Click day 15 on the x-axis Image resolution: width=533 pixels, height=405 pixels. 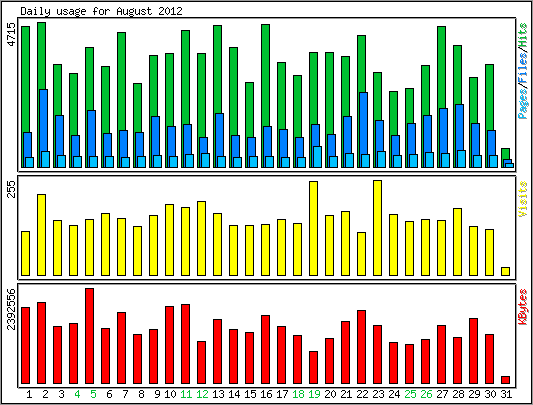pyautogui.click(x=250, y=394)
